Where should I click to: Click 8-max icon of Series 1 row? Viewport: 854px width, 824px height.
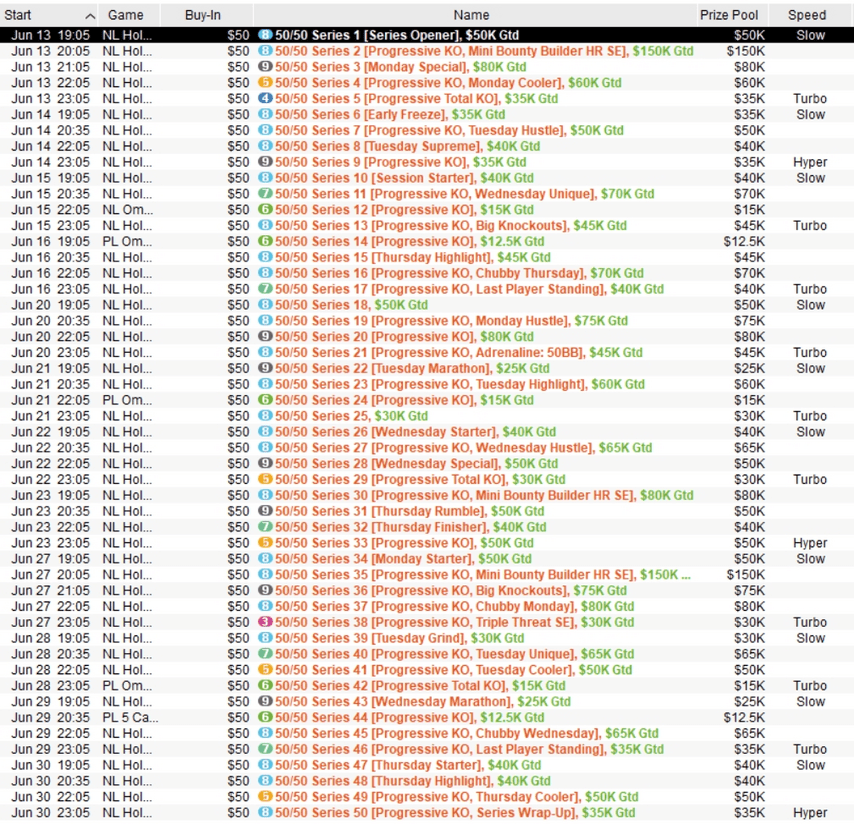[265, 35]
